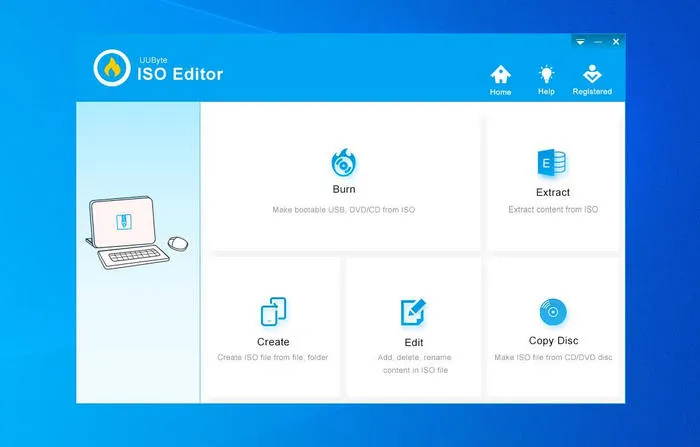Click "Make bootable USB, DVD/CD from ISO" text
This screenshot has width=700, height=447.
tap(343, 210)
